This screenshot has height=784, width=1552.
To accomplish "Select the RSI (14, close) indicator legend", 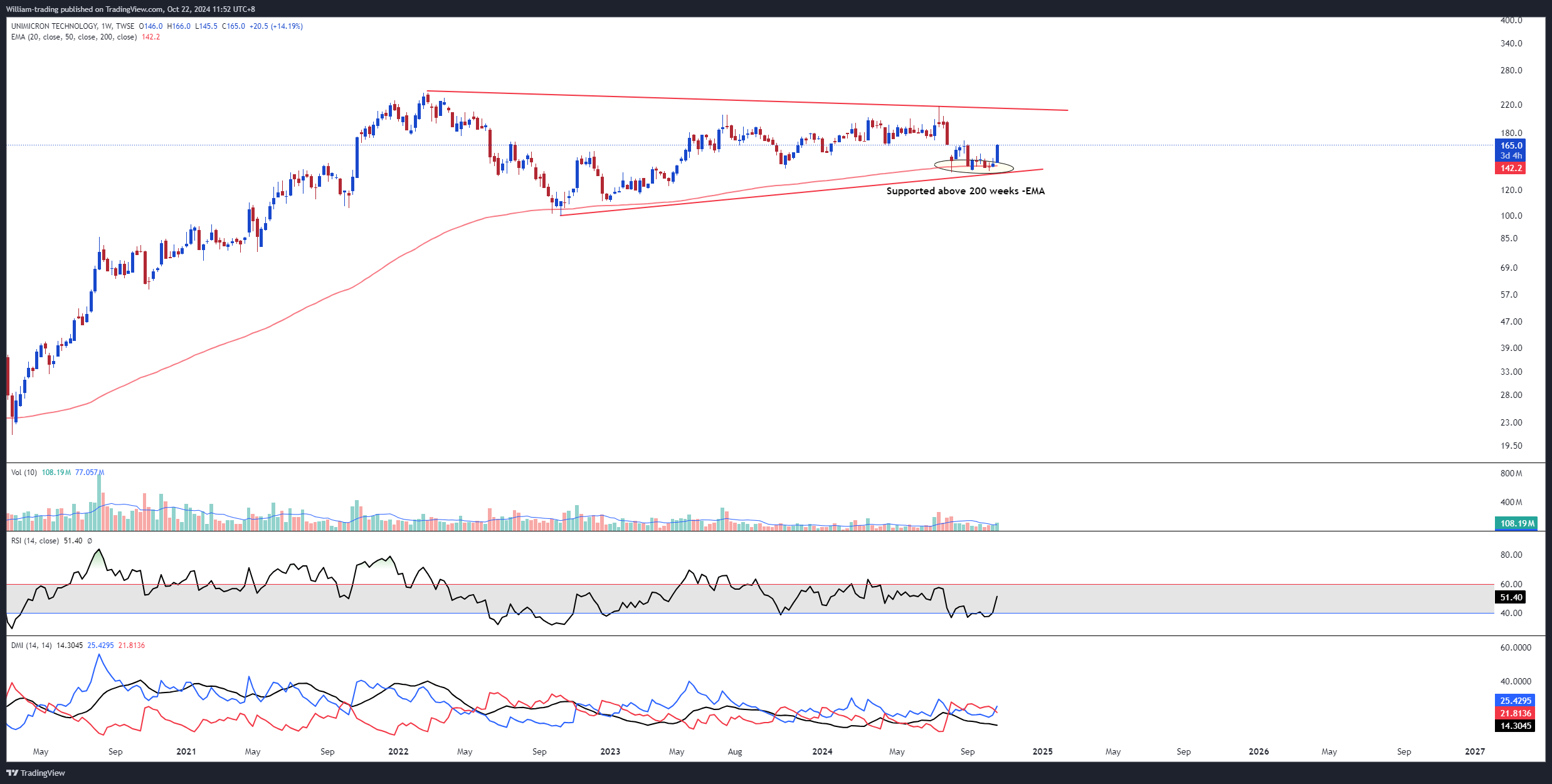I will tap(35, 541).
